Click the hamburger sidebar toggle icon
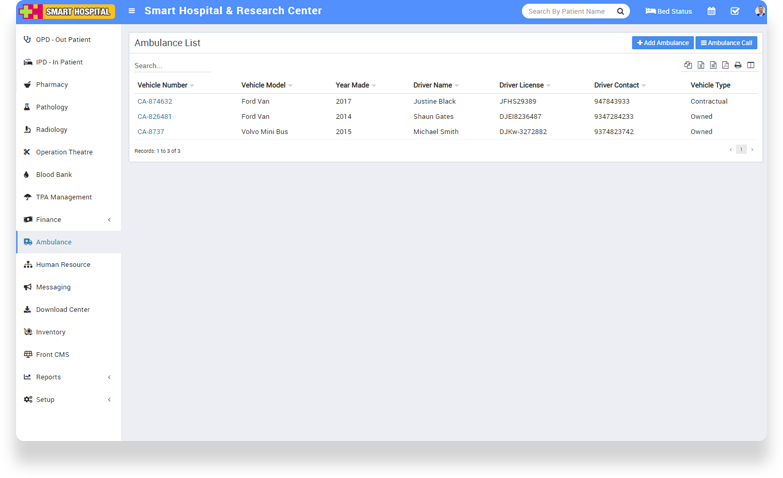The width and height of the screenshot is (783, 478). (132, 11)
